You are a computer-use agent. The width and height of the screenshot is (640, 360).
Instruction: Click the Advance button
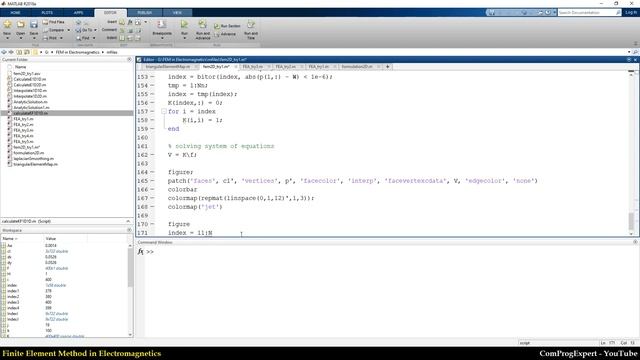pyautogui.click(x=225, y=34)
